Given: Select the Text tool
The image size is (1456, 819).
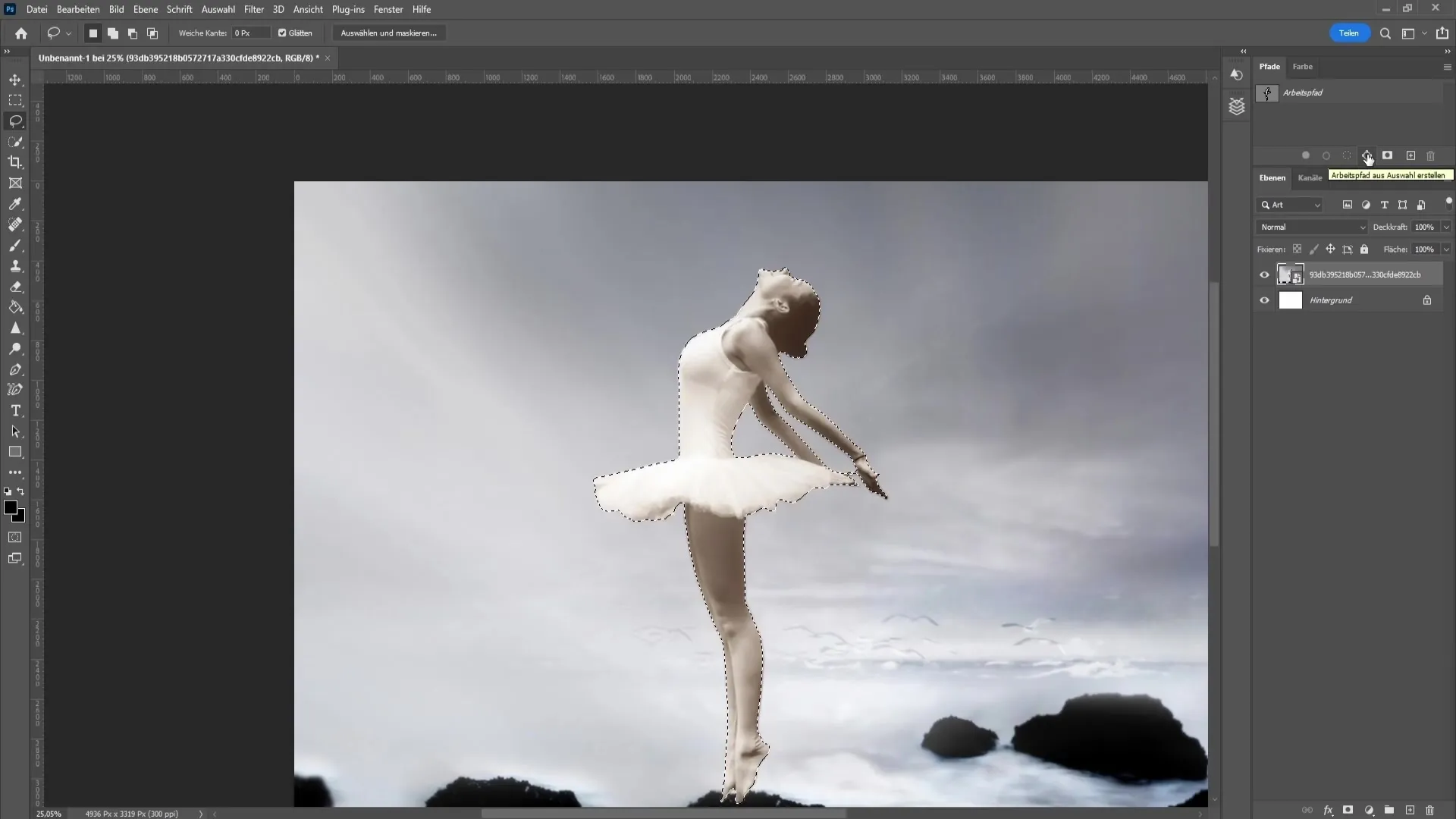Looking at the screenshot, I should [x=15, y=410].
